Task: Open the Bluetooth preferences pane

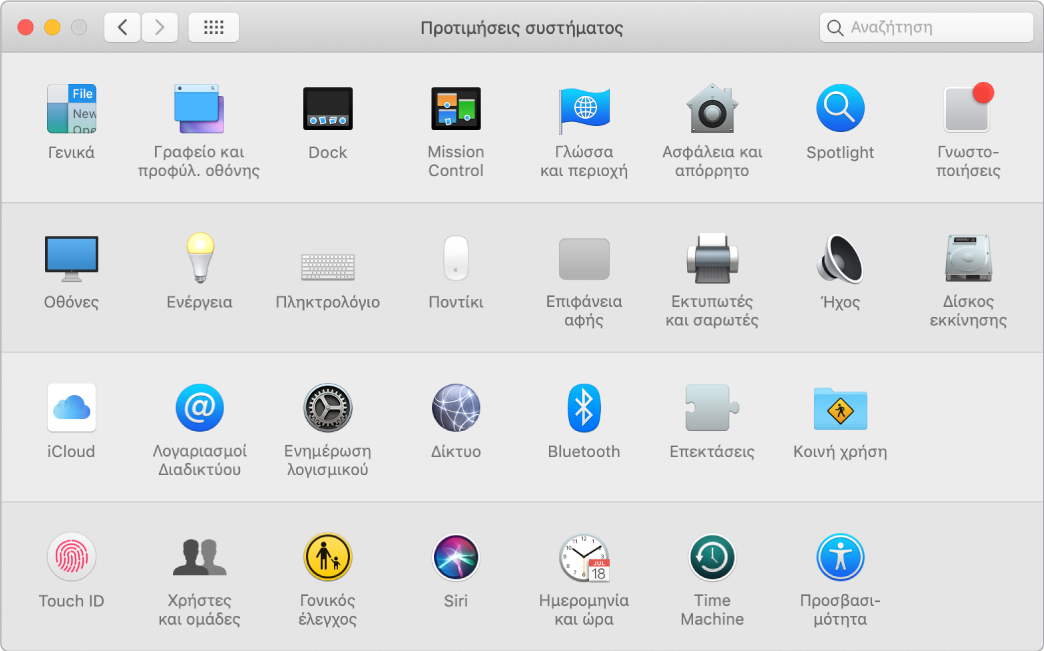Action: (x=583, y=408)
